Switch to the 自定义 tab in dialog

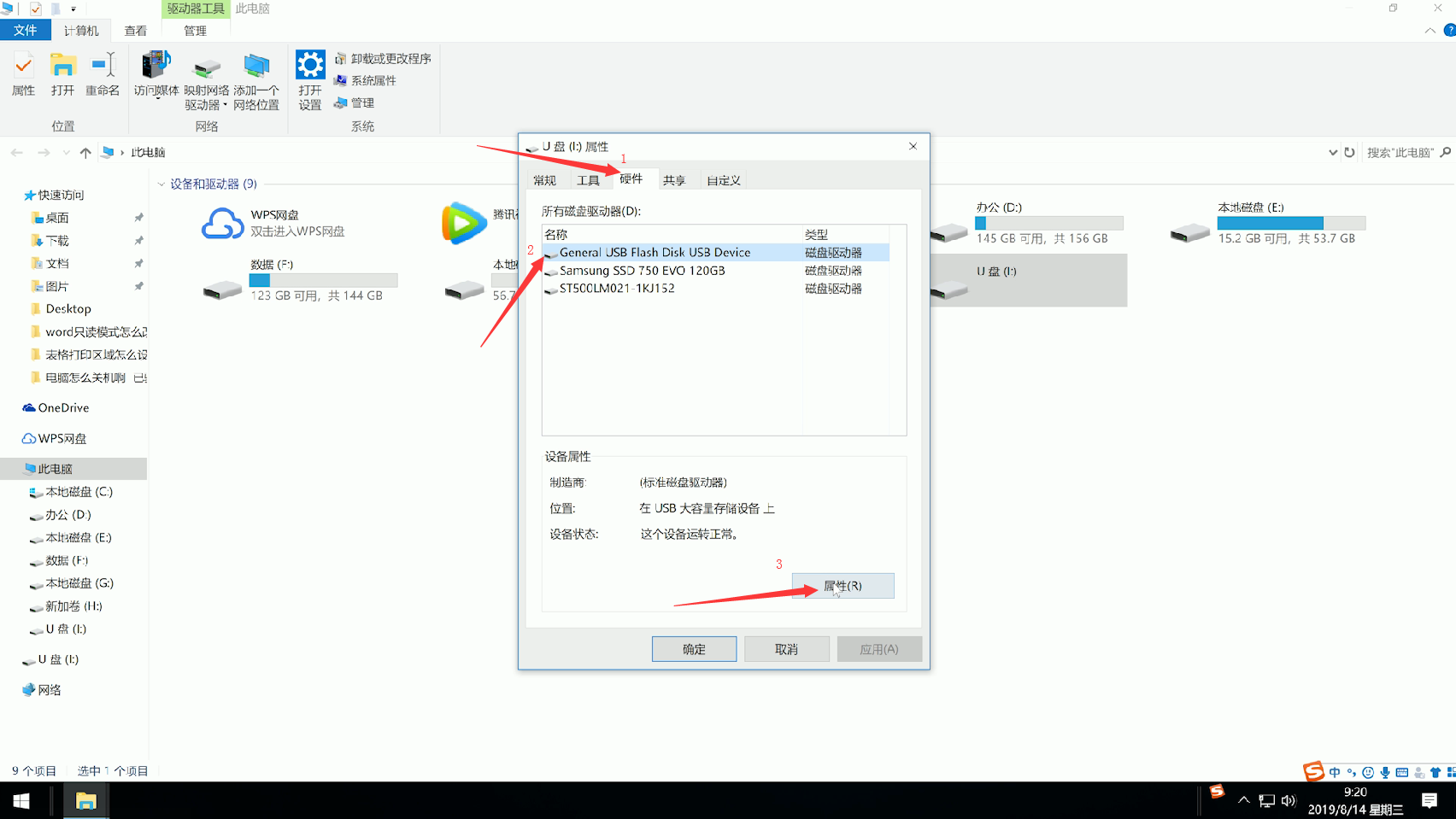coord(724,180)
